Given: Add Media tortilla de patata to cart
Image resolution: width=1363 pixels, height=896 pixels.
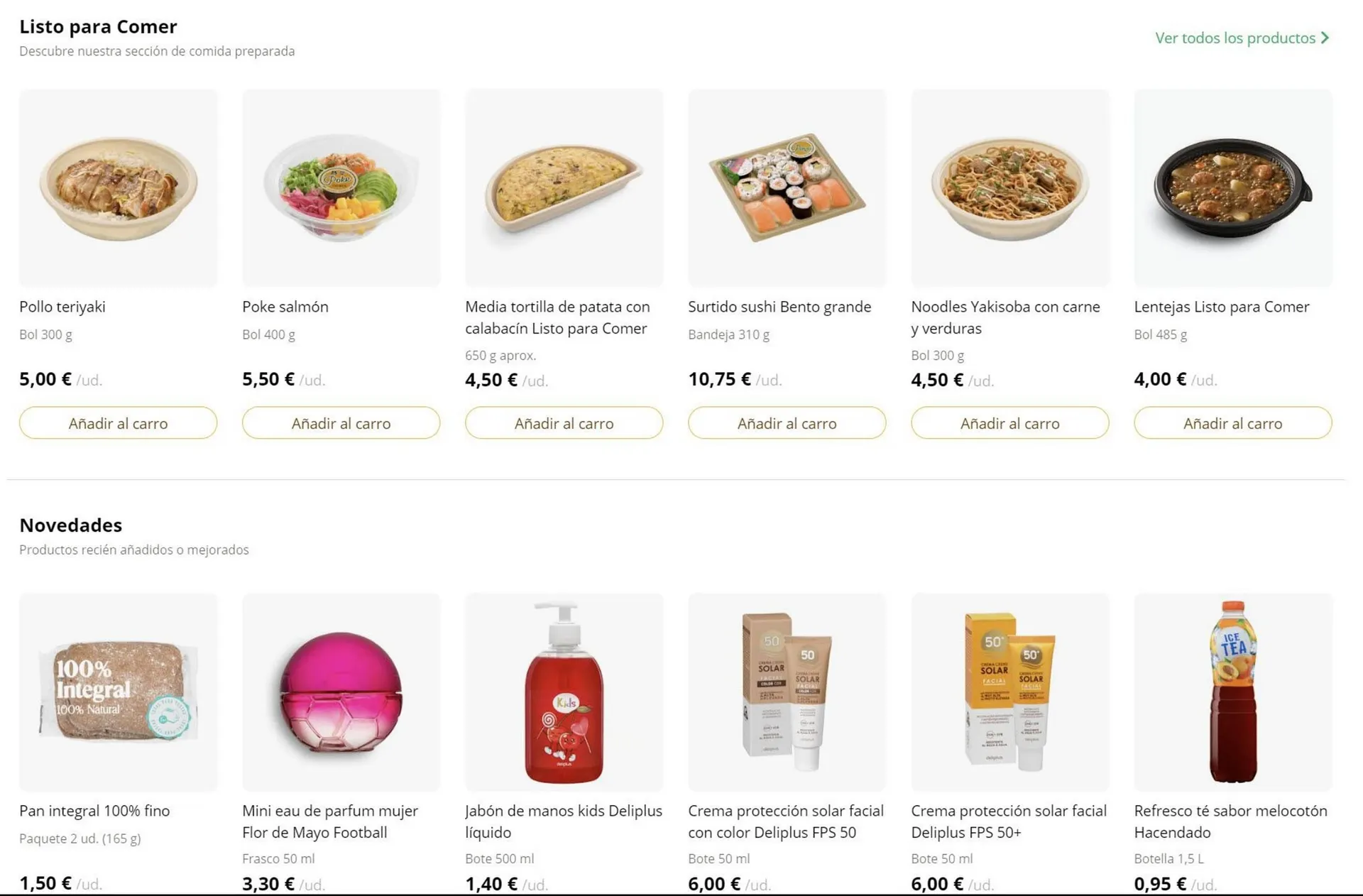Looking at the screenshot, I should coord(564,423).
